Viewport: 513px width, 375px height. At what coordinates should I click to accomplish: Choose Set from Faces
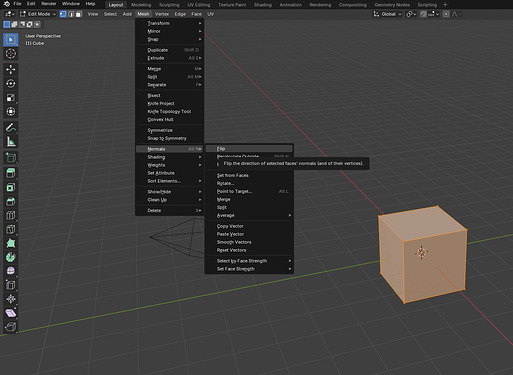click(x=249, y=175)
